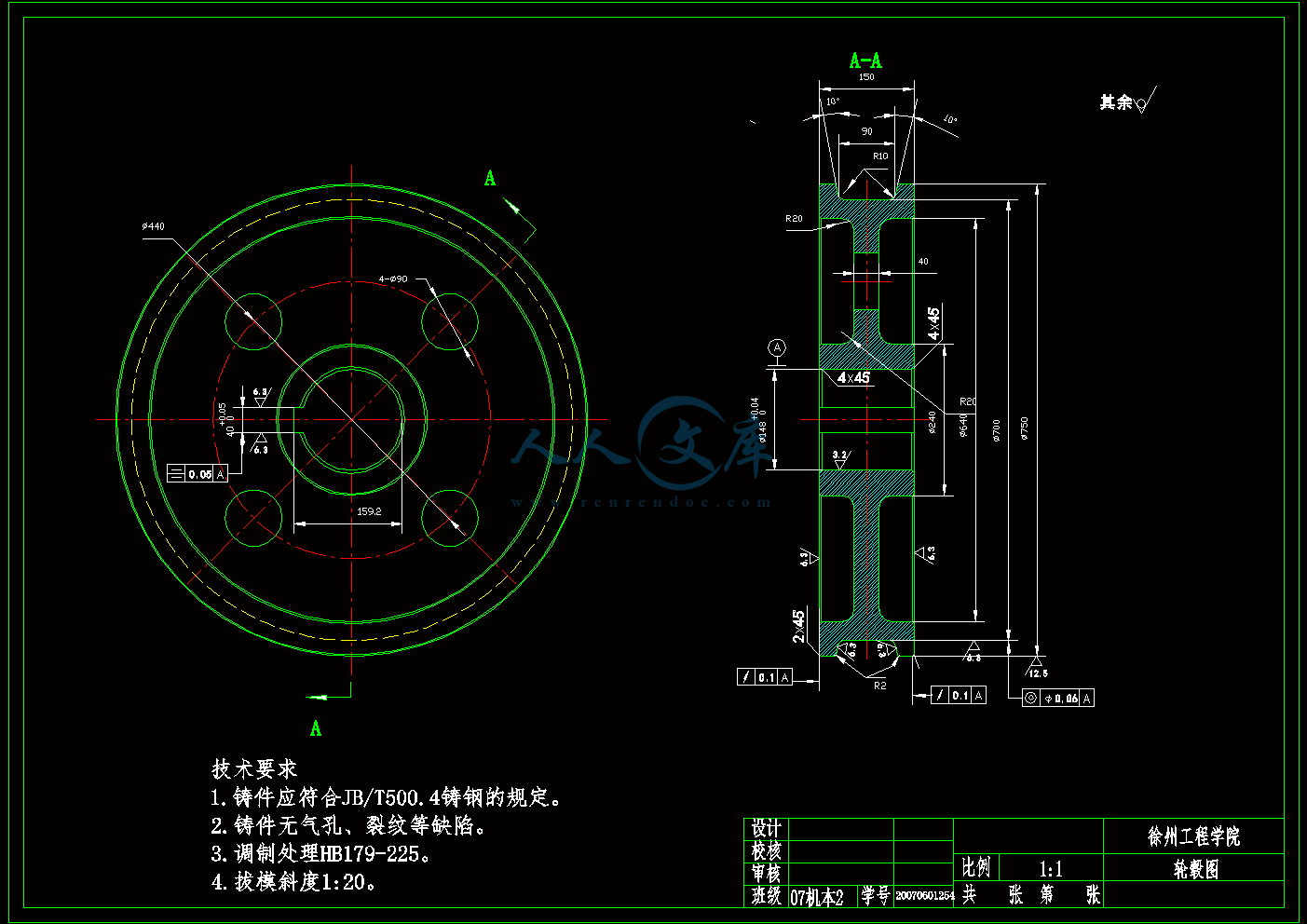
Task: Select student number 20070601254
Action: pos(925,895)
